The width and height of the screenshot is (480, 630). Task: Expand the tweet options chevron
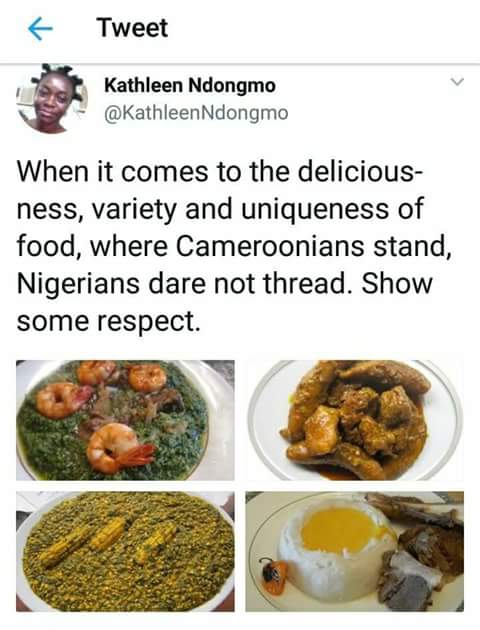click(x=457, y=82)
